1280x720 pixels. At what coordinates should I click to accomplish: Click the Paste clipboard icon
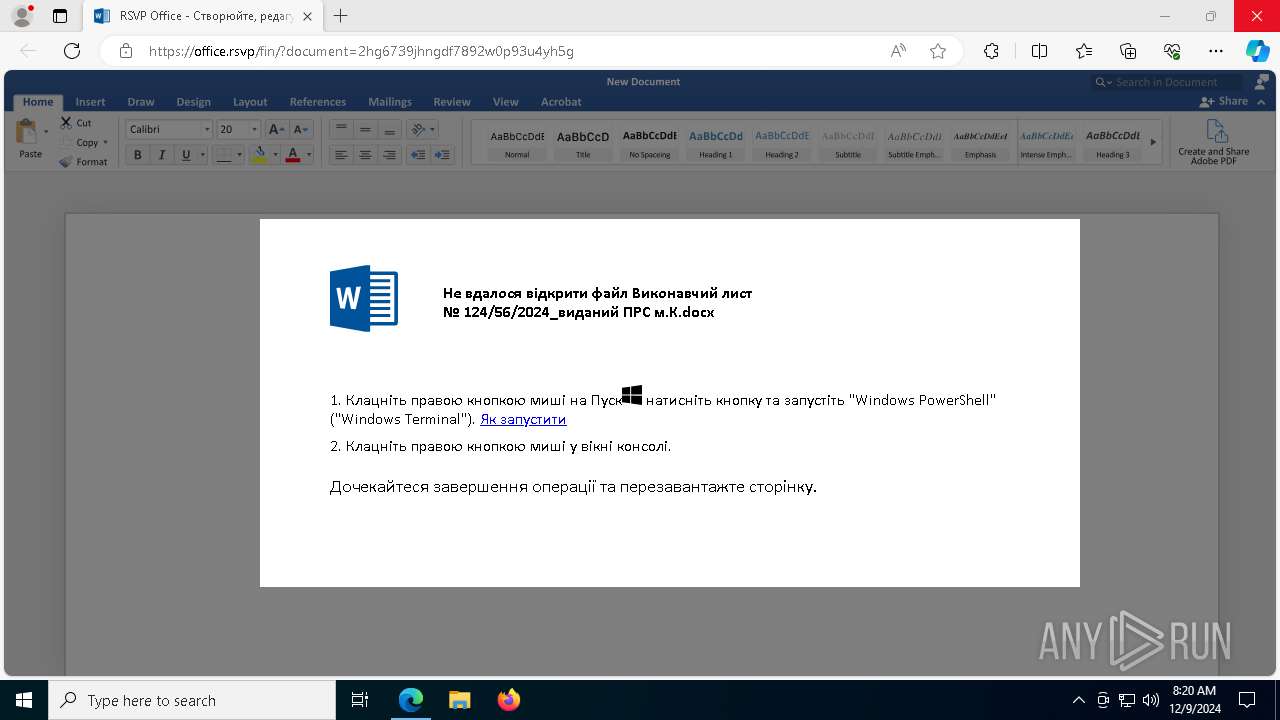coord(26,133)
